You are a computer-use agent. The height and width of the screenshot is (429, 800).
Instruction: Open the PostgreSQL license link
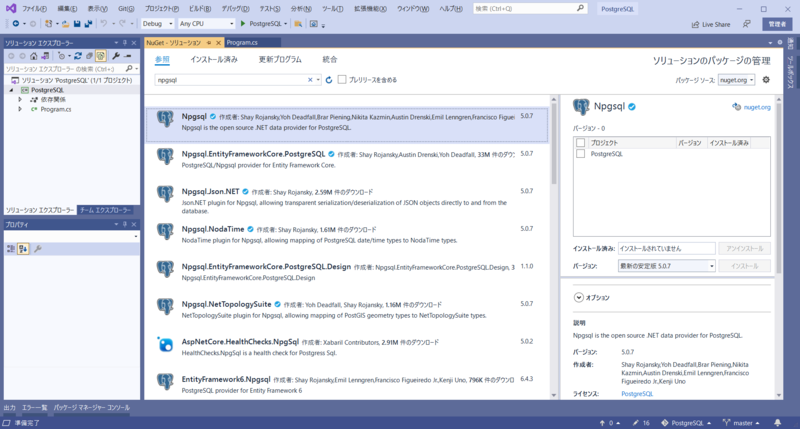(x=637, y=394)
